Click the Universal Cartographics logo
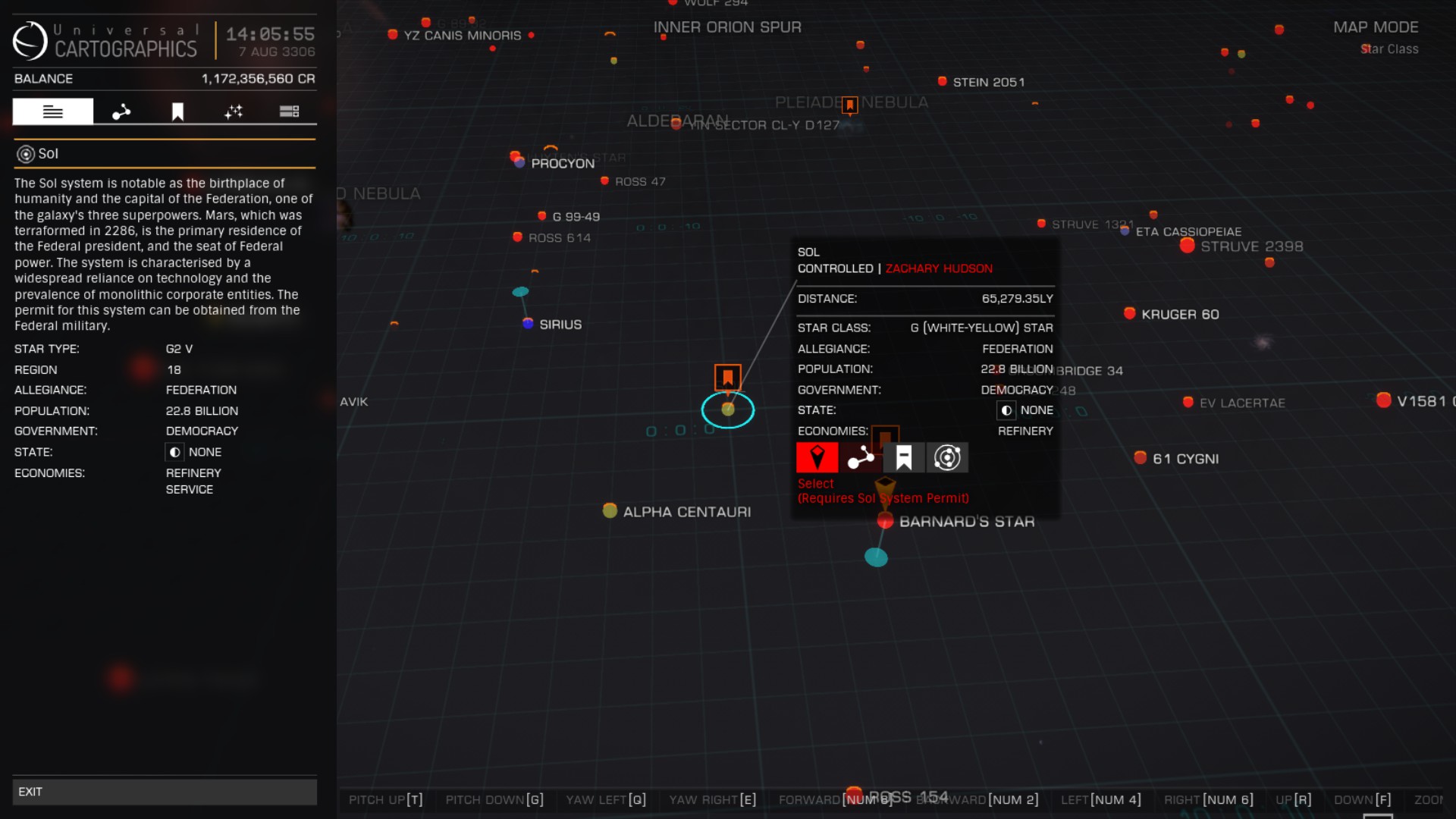This screenshot has height=819, width=1456. point(30,40)
